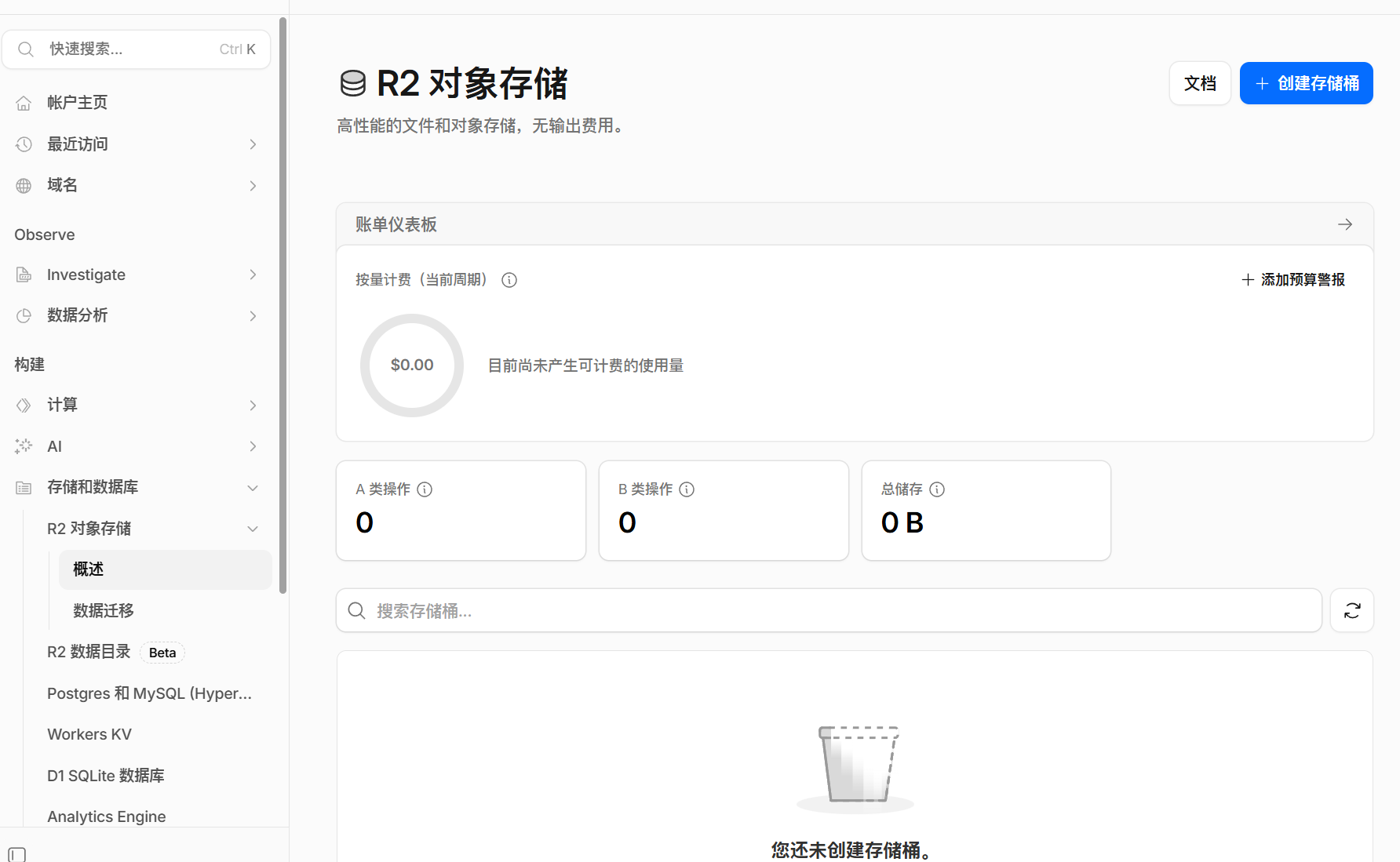Collapse the 存储和数据库 section chevron

click(253, 488)
